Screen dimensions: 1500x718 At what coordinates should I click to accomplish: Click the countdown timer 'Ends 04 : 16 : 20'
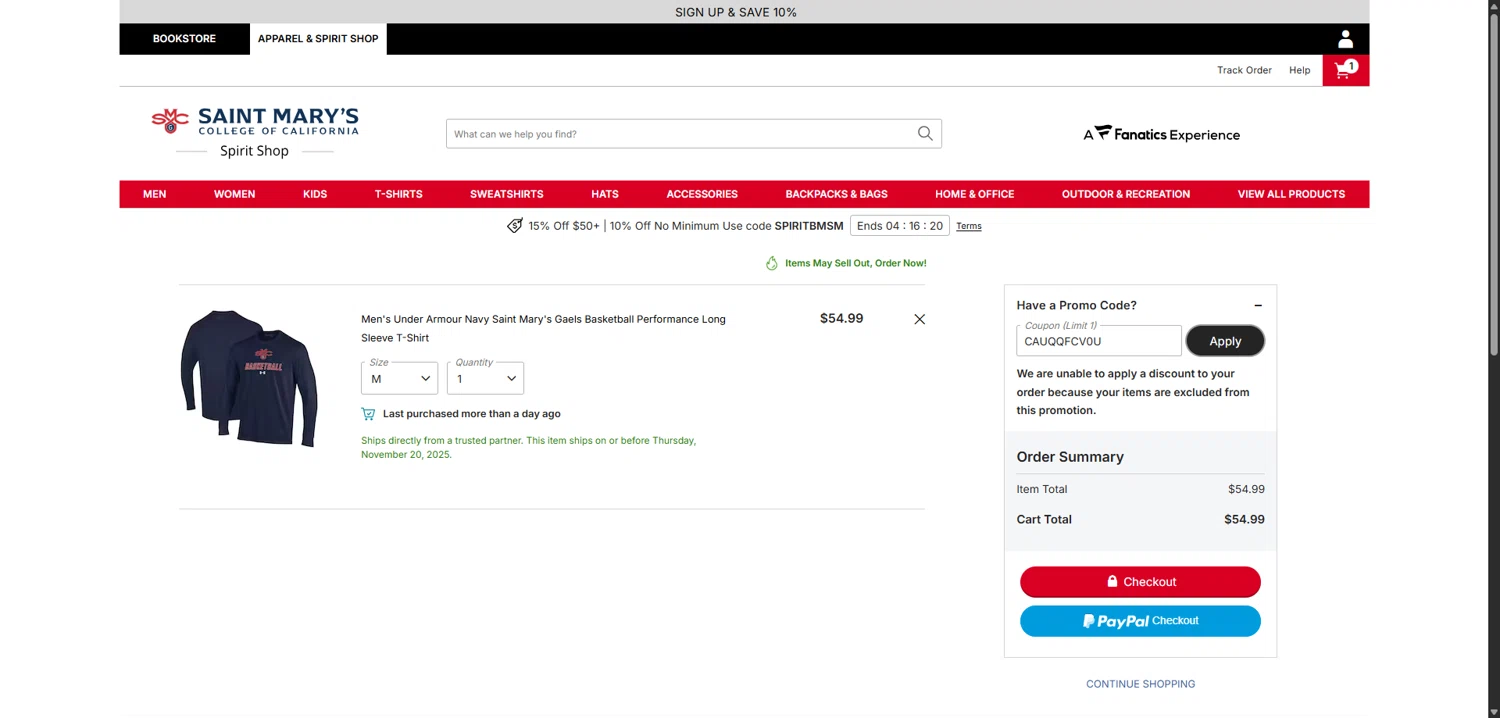[x=900, y=226]
